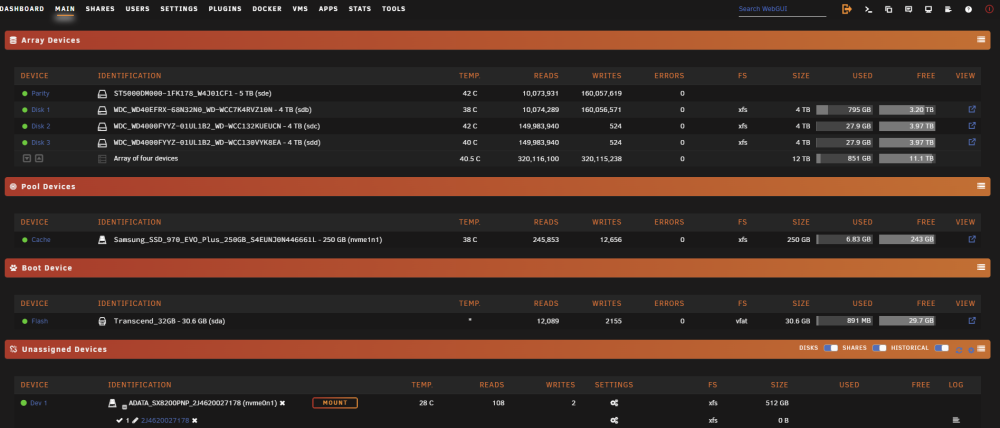Click the X icon after partition 2J4620027178
1000x428 pixels.
click(x=195, y=420)
